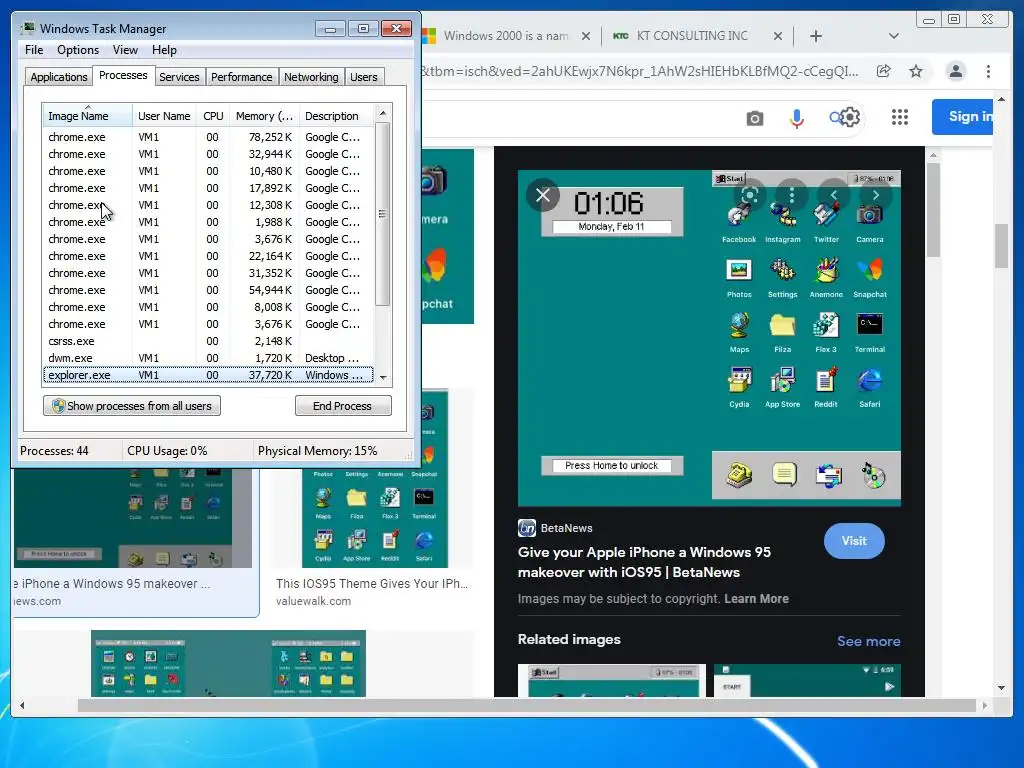Open the valuewalk.com IOS95 theme result

[x=374, y=500]
